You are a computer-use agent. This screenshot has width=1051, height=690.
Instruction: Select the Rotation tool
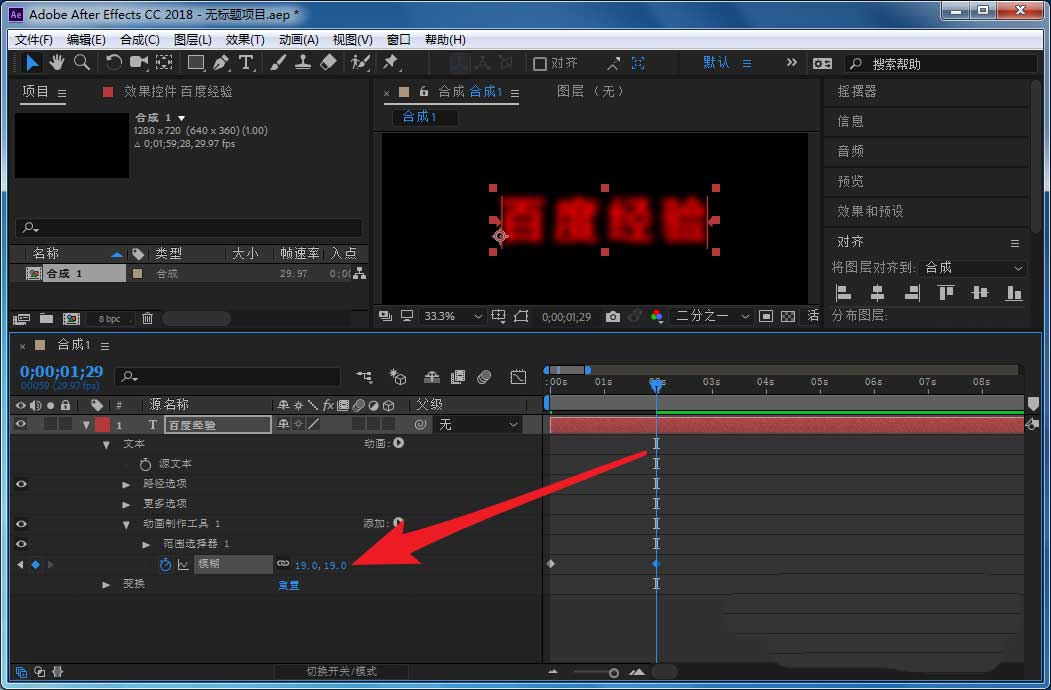point(113,62)
